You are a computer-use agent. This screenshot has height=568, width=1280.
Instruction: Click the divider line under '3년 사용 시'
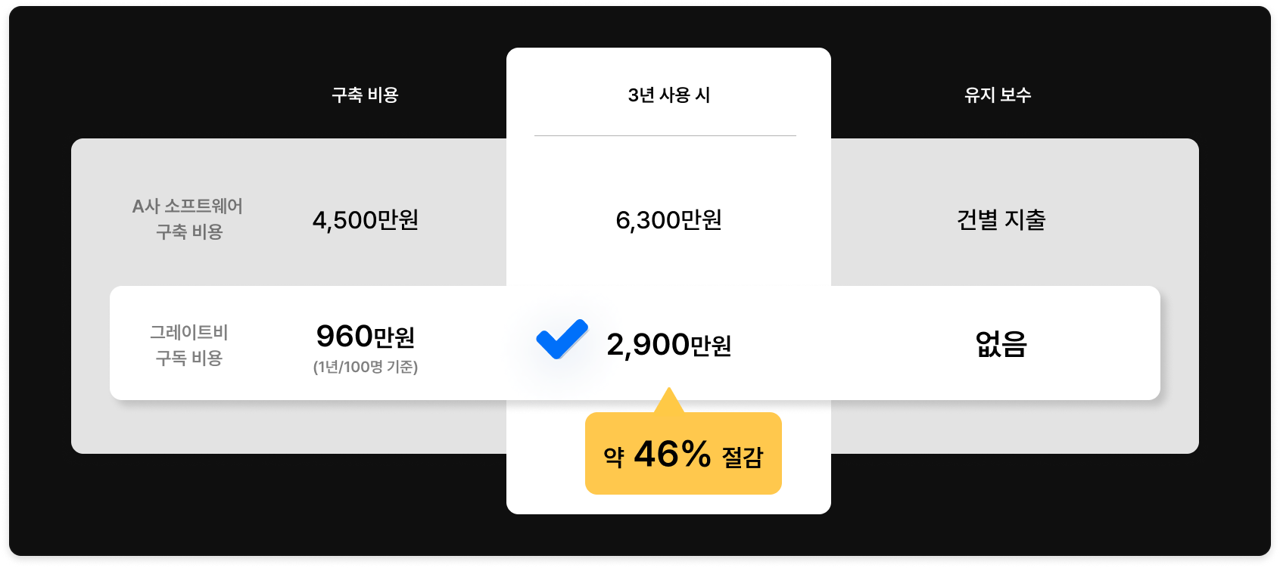click(x=665, y=135)
